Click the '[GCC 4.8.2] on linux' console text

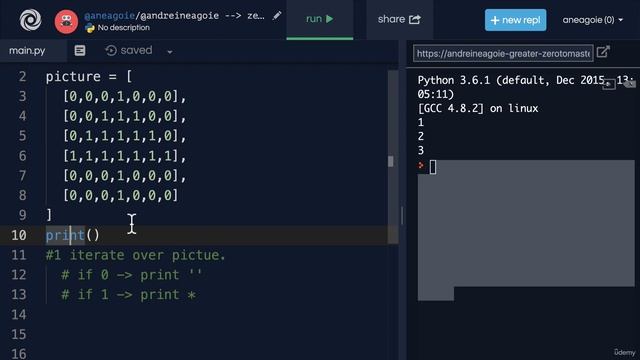pos(478,109)
